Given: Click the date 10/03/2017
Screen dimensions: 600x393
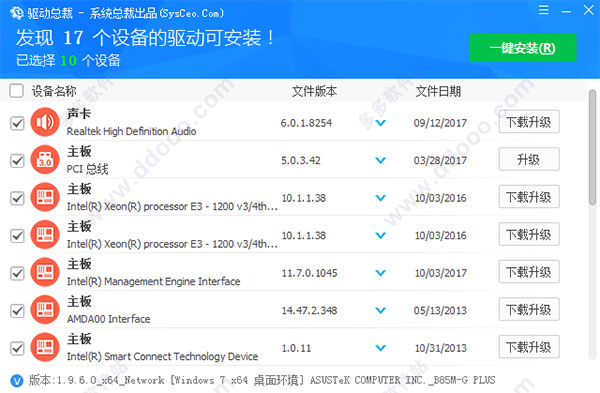Looking at the screenshot, I should pos(440,273).
